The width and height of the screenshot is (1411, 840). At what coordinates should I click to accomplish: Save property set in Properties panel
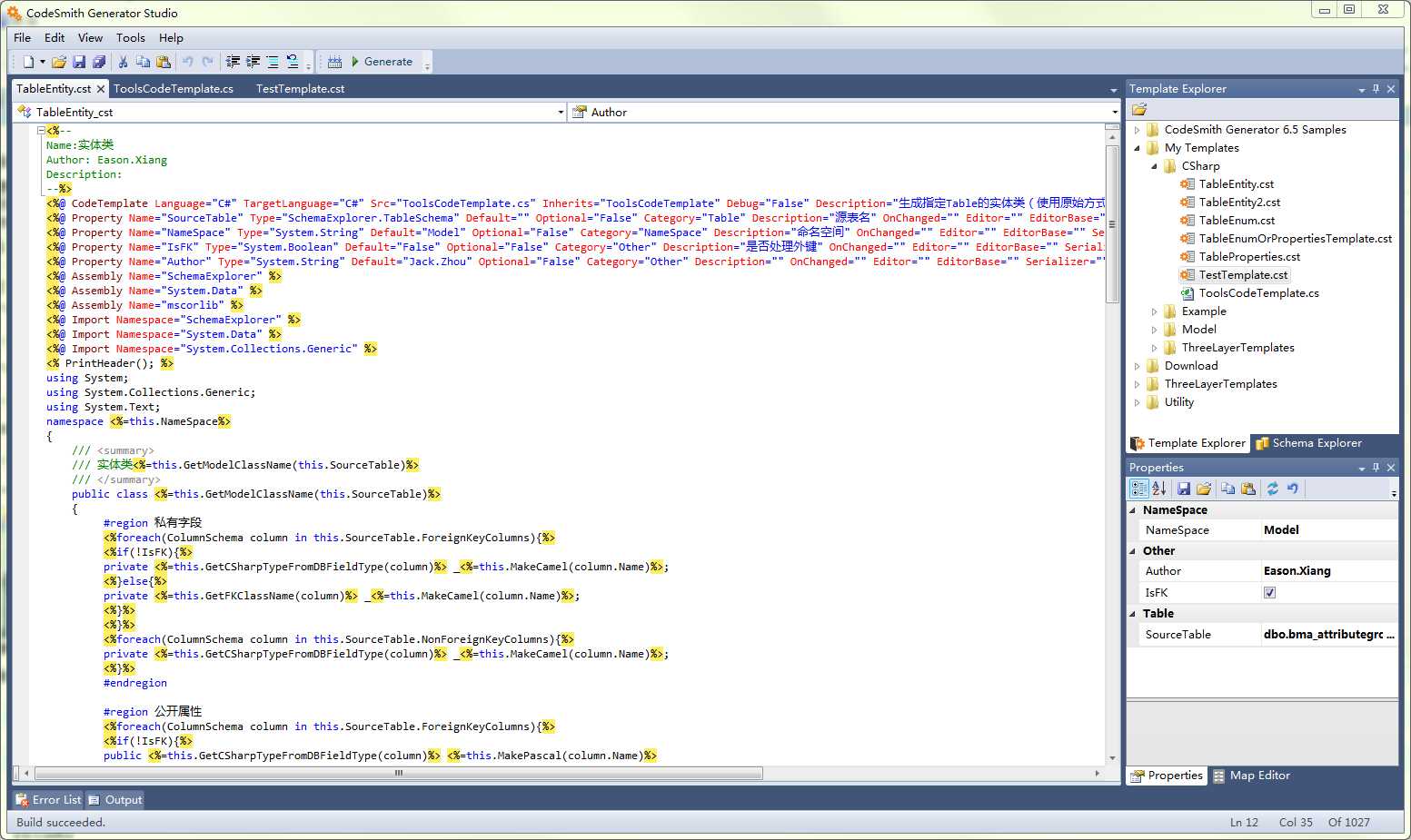(1184, 489)
